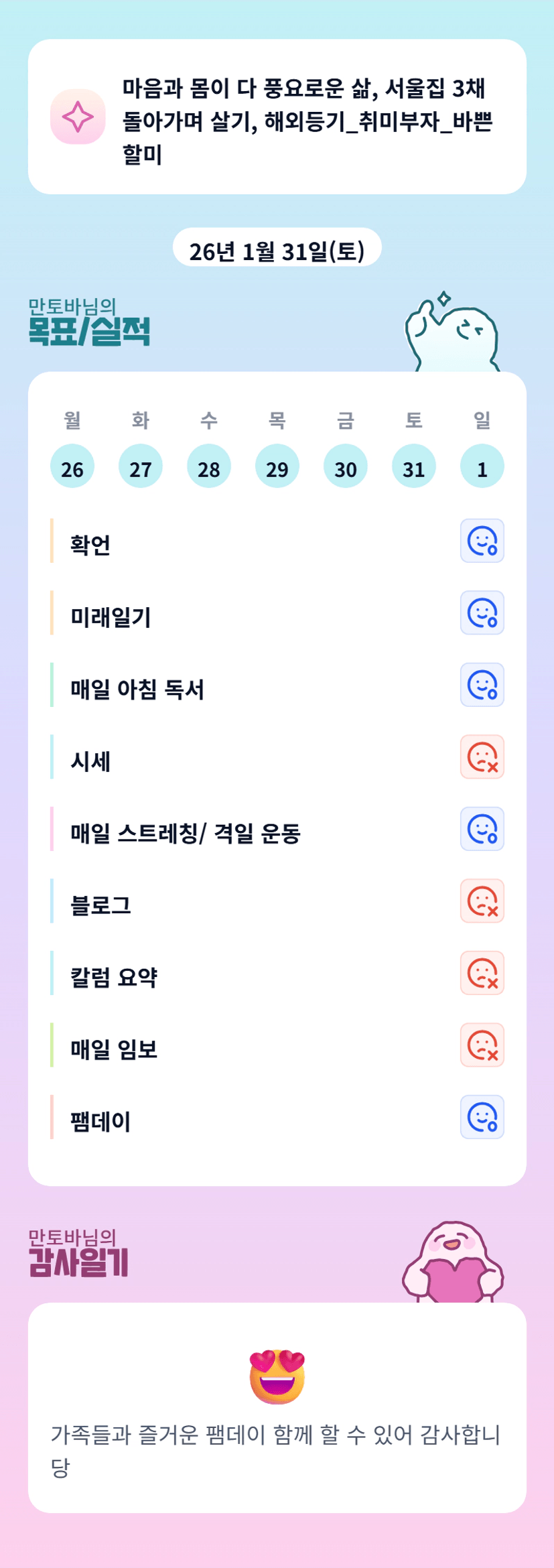Toggle the smiley status for 확언
This screenshot has height=1568, width=554.
tap(482, 541)
